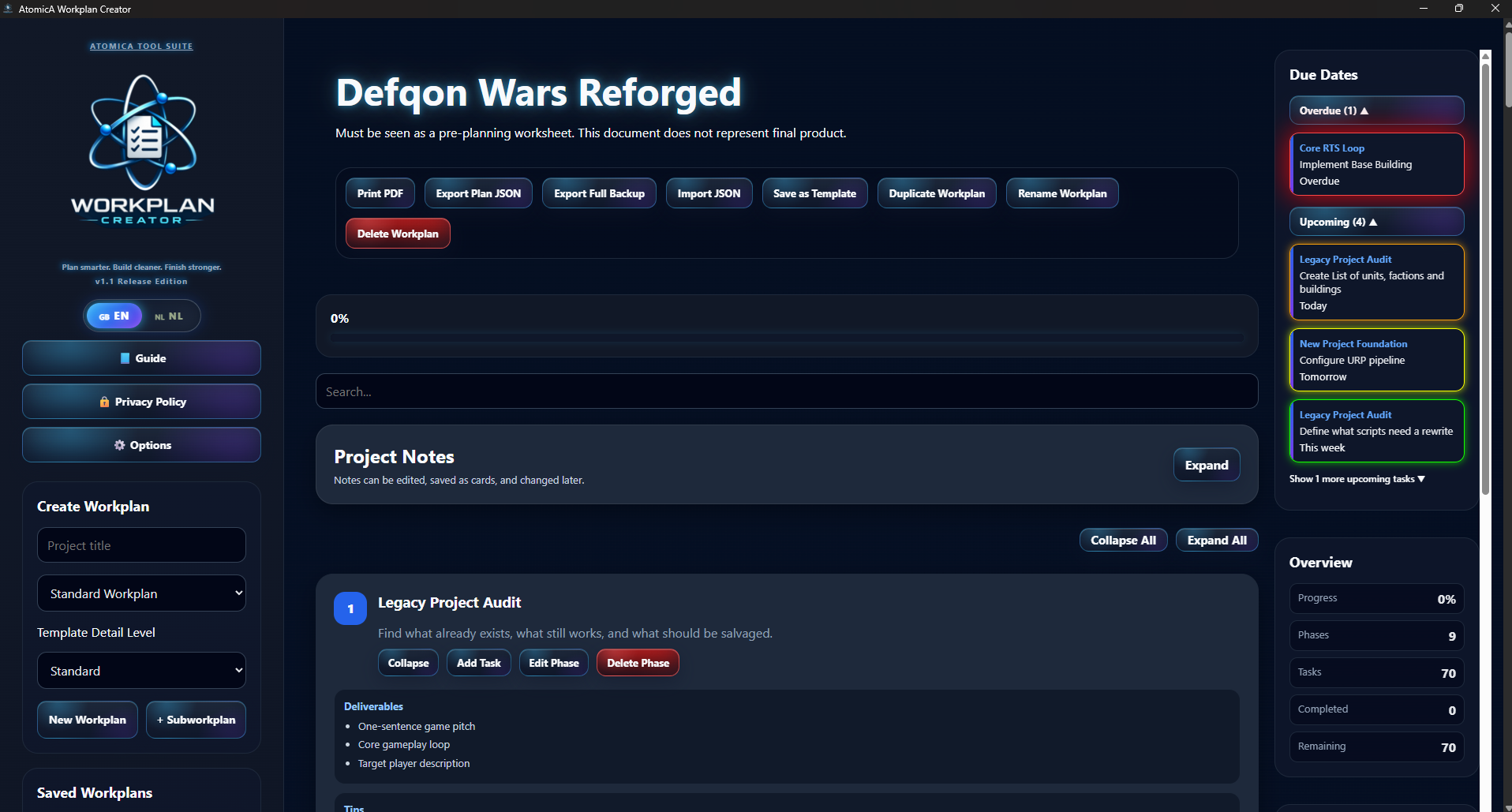Image resolution: width=1512 pixels, height=812 pixels.
Task: Click the Workplan Creator atom logo
Action: tap(142, 150)
